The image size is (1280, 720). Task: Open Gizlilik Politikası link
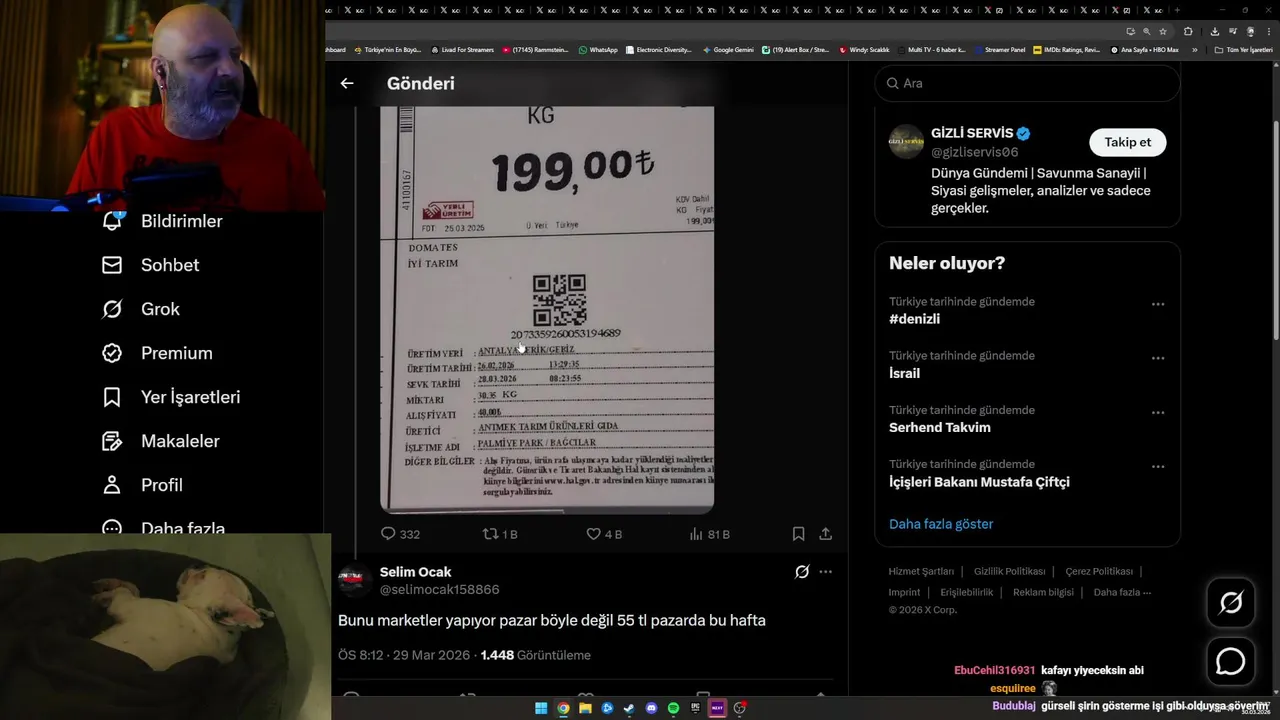click(x=1009, y=571)
